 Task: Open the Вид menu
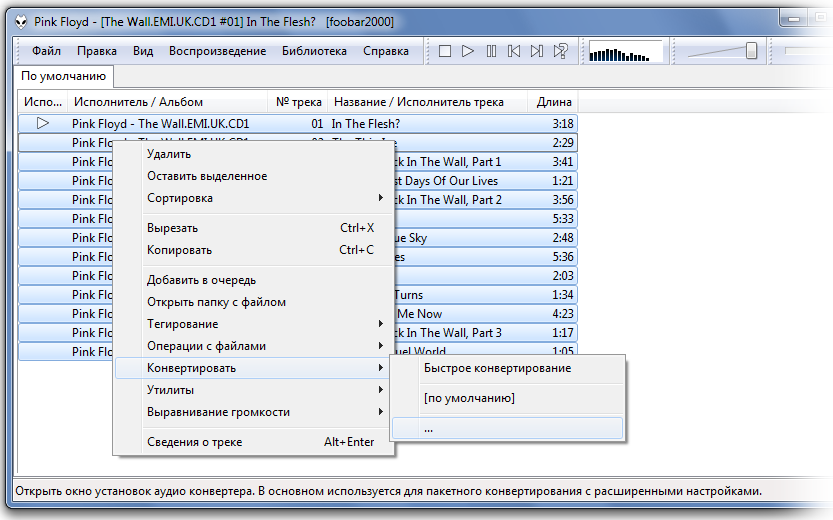tap(143, 51)
